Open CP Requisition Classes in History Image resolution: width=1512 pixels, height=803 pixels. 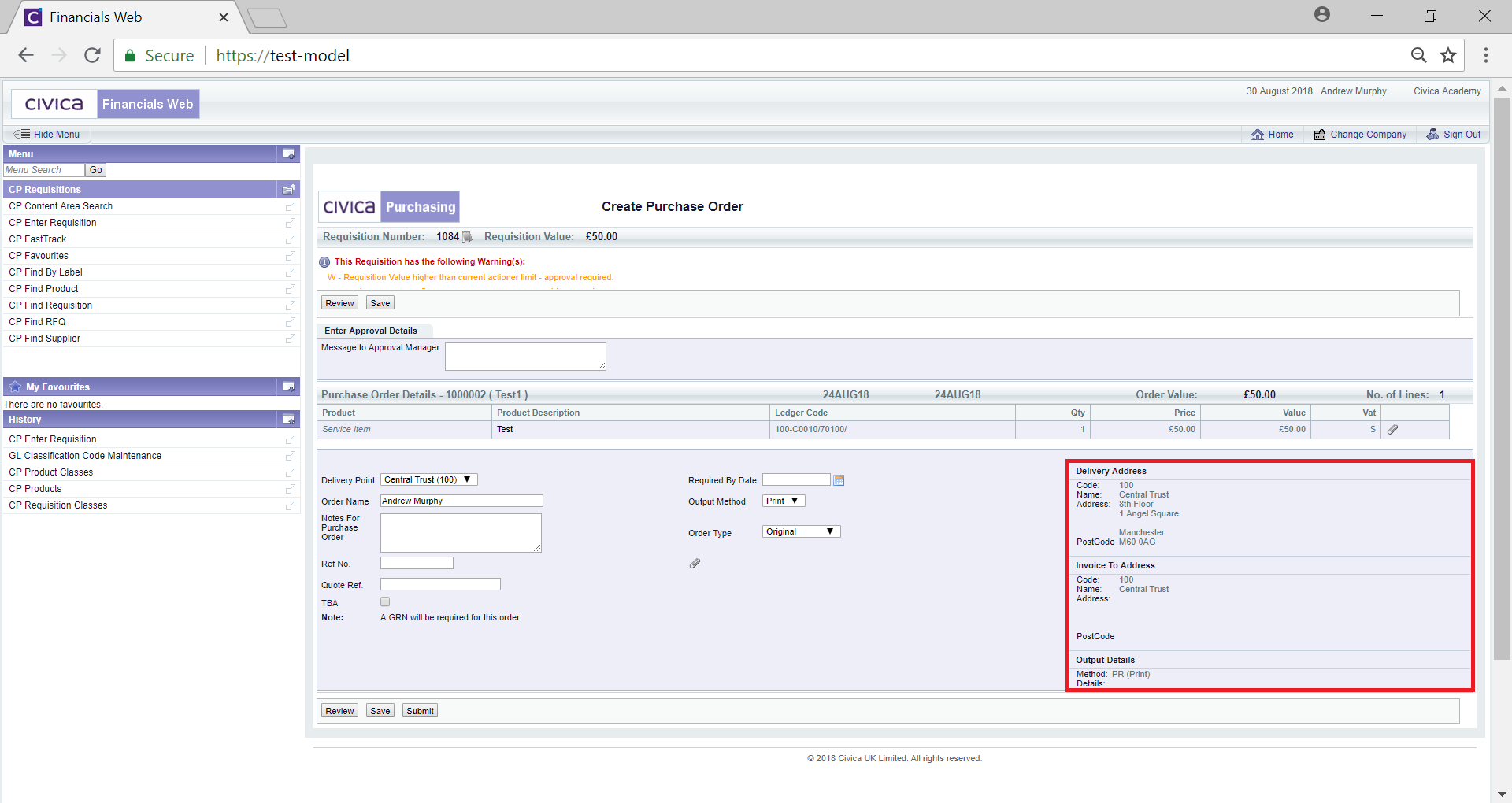(x=58, y=505)
